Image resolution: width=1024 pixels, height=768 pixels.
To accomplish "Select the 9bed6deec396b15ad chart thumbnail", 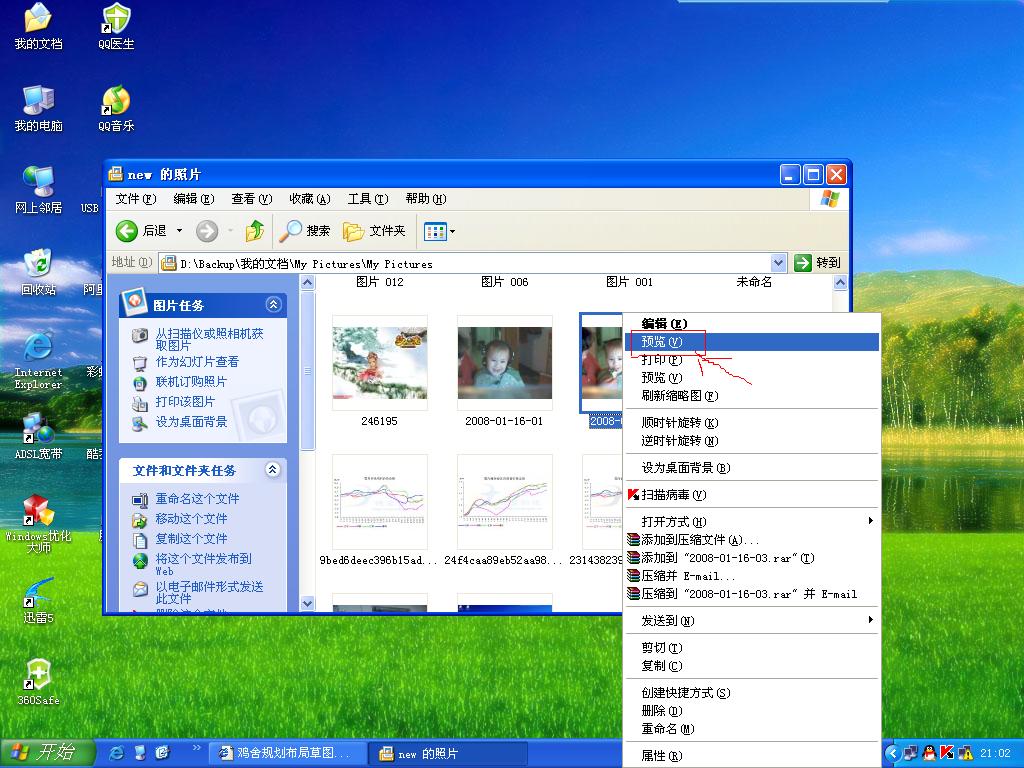I will pos(379,502).
